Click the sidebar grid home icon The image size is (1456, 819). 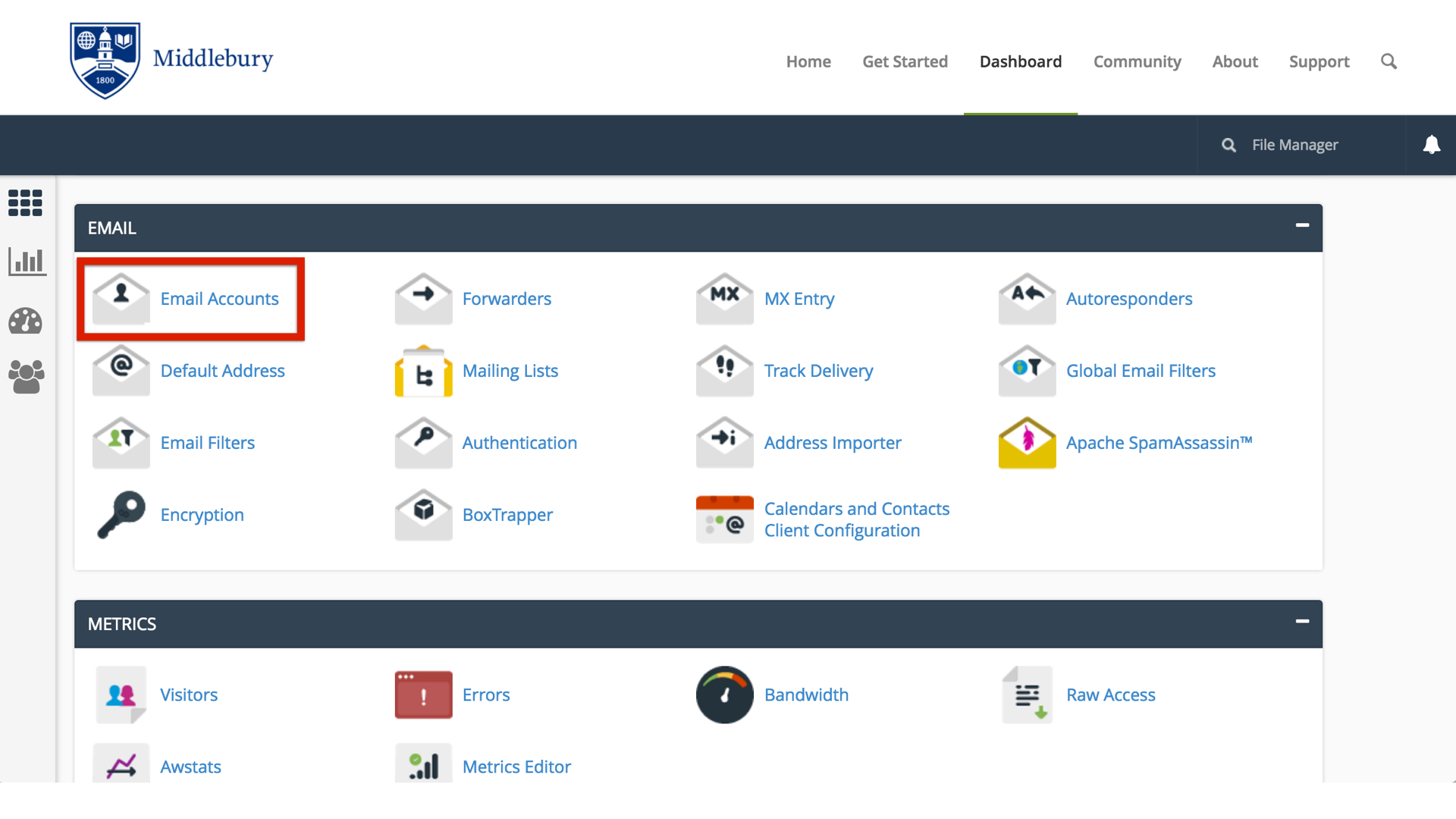pos(25,202)
